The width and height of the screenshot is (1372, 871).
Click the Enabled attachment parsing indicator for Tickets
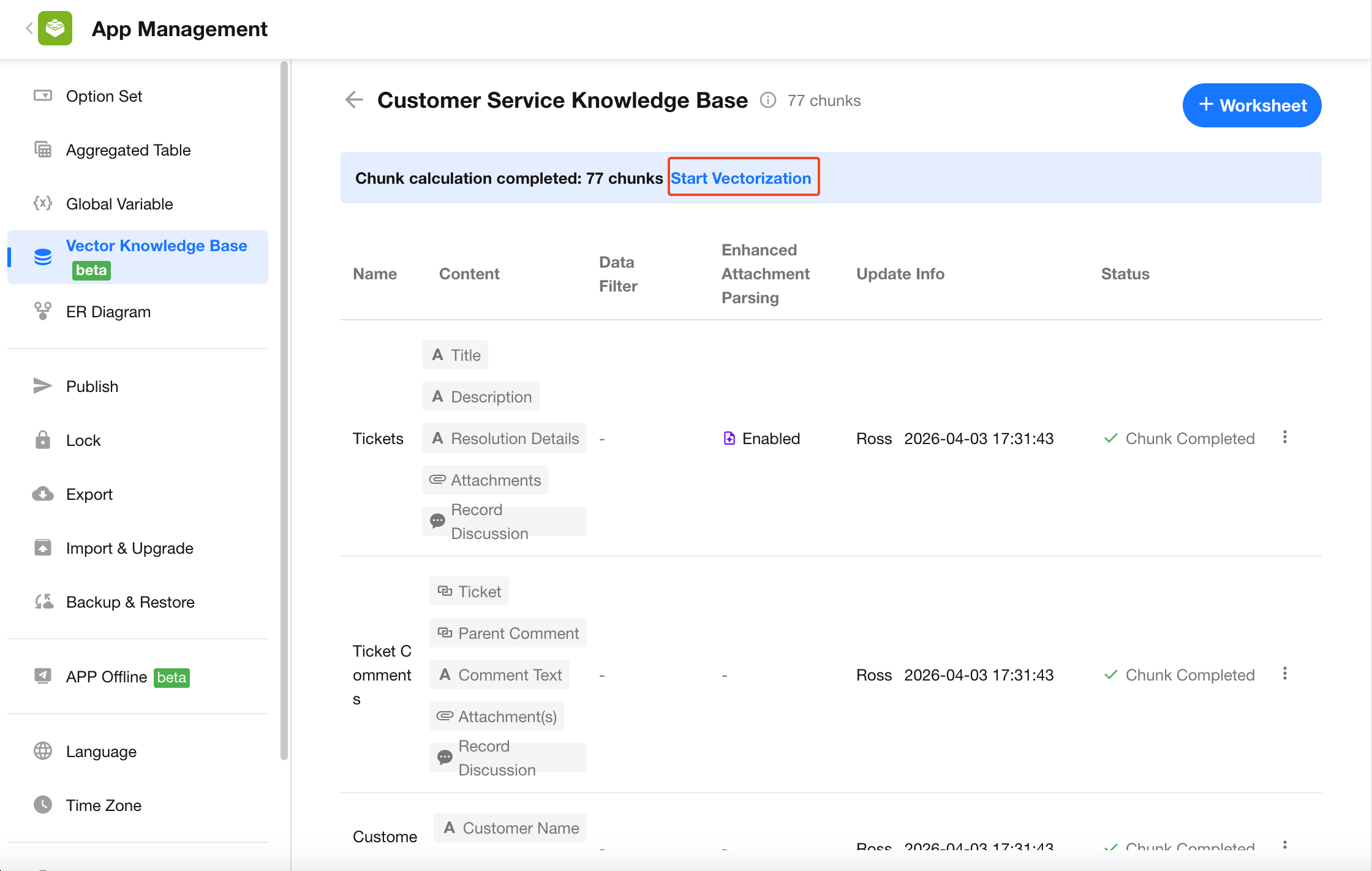click(761, 439)
